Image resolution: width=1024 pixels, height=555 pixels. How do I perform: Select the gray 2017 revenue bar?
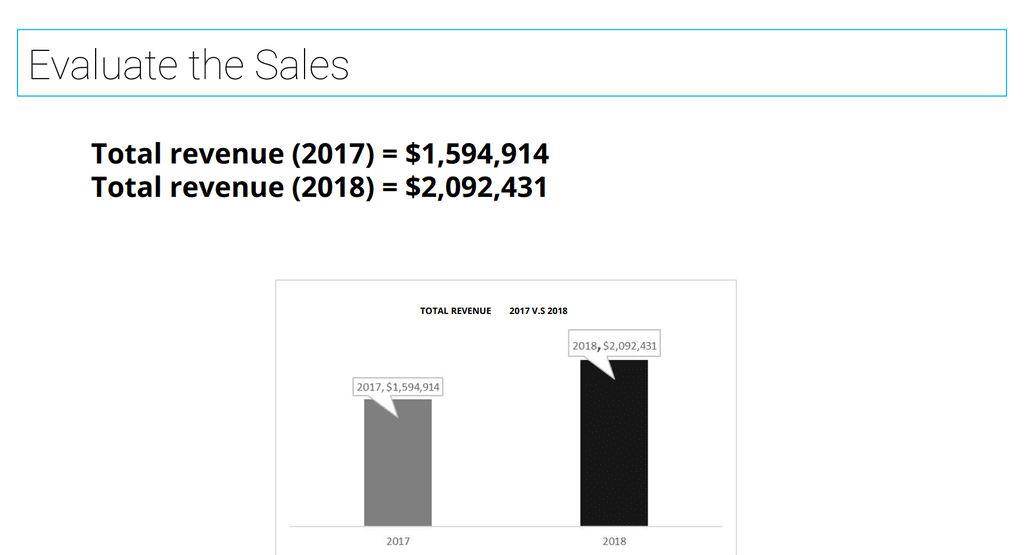398,462
